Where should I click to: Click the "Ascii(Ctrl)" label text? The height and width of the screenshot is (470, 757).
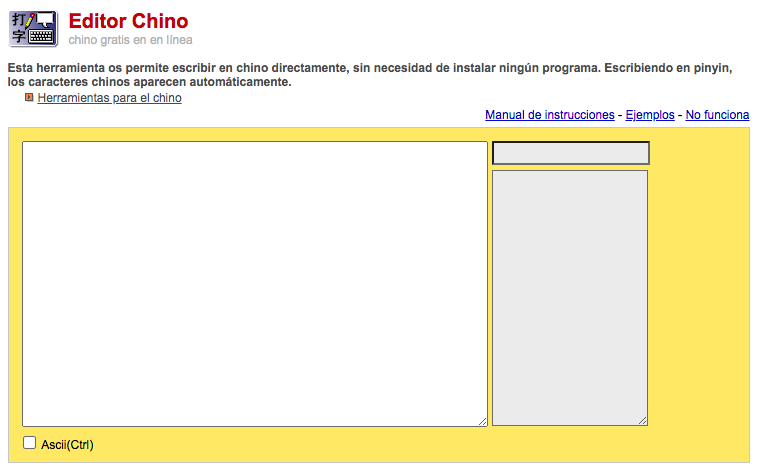[67, 444]
